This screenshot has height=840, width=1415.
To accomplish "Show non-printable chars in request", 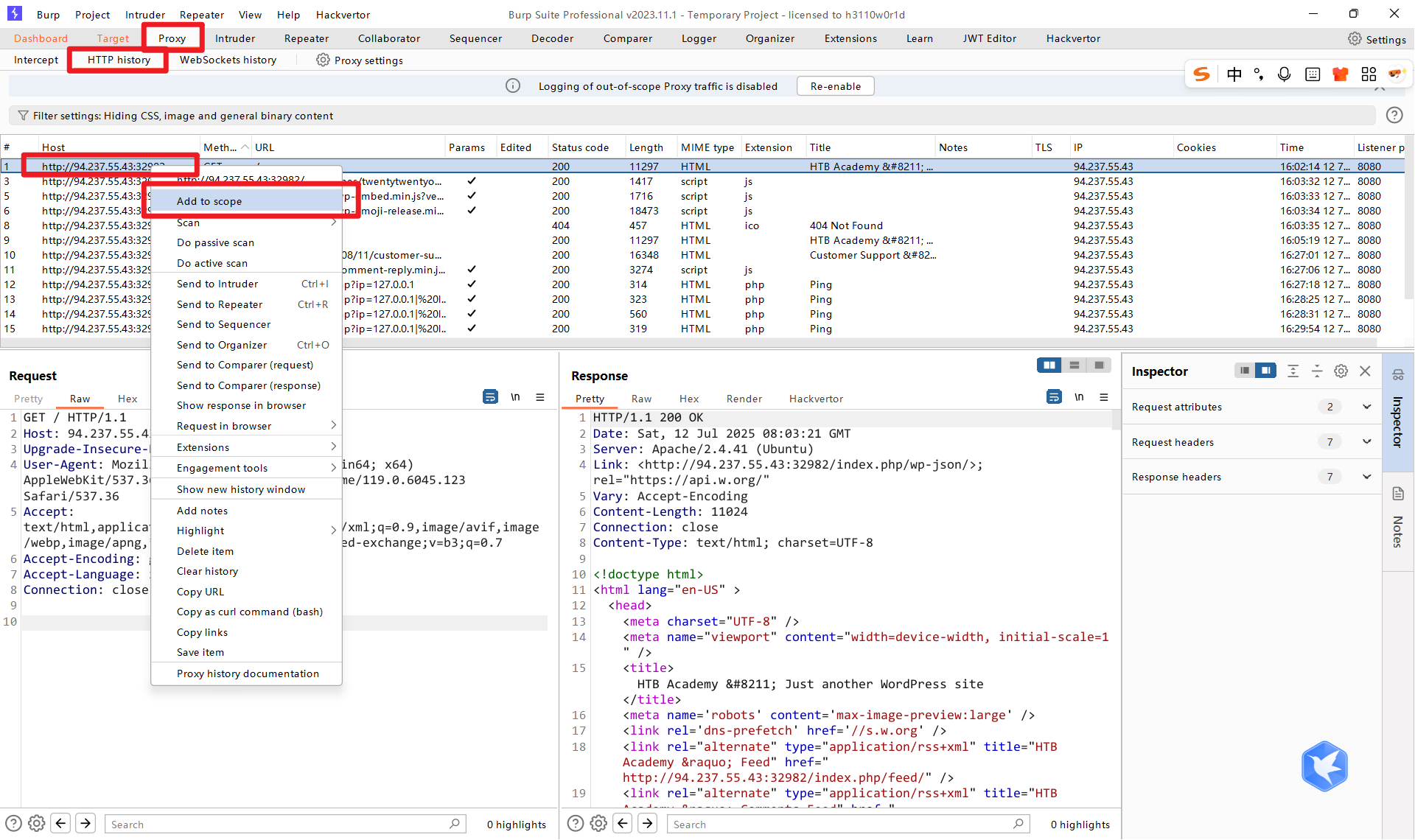I will coord(515,397).
